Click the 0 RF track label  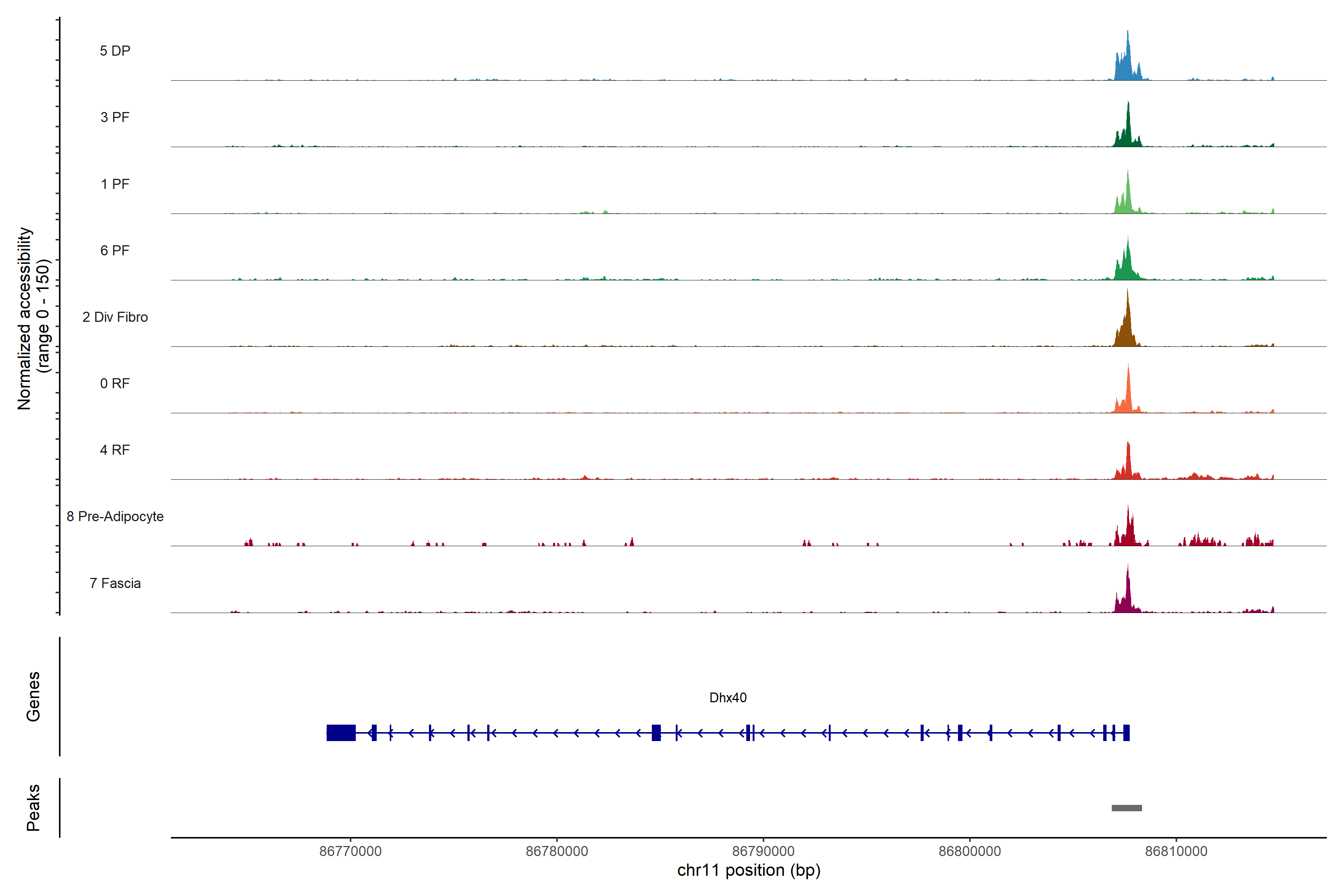pyautogui.click(x=115, y=383)
